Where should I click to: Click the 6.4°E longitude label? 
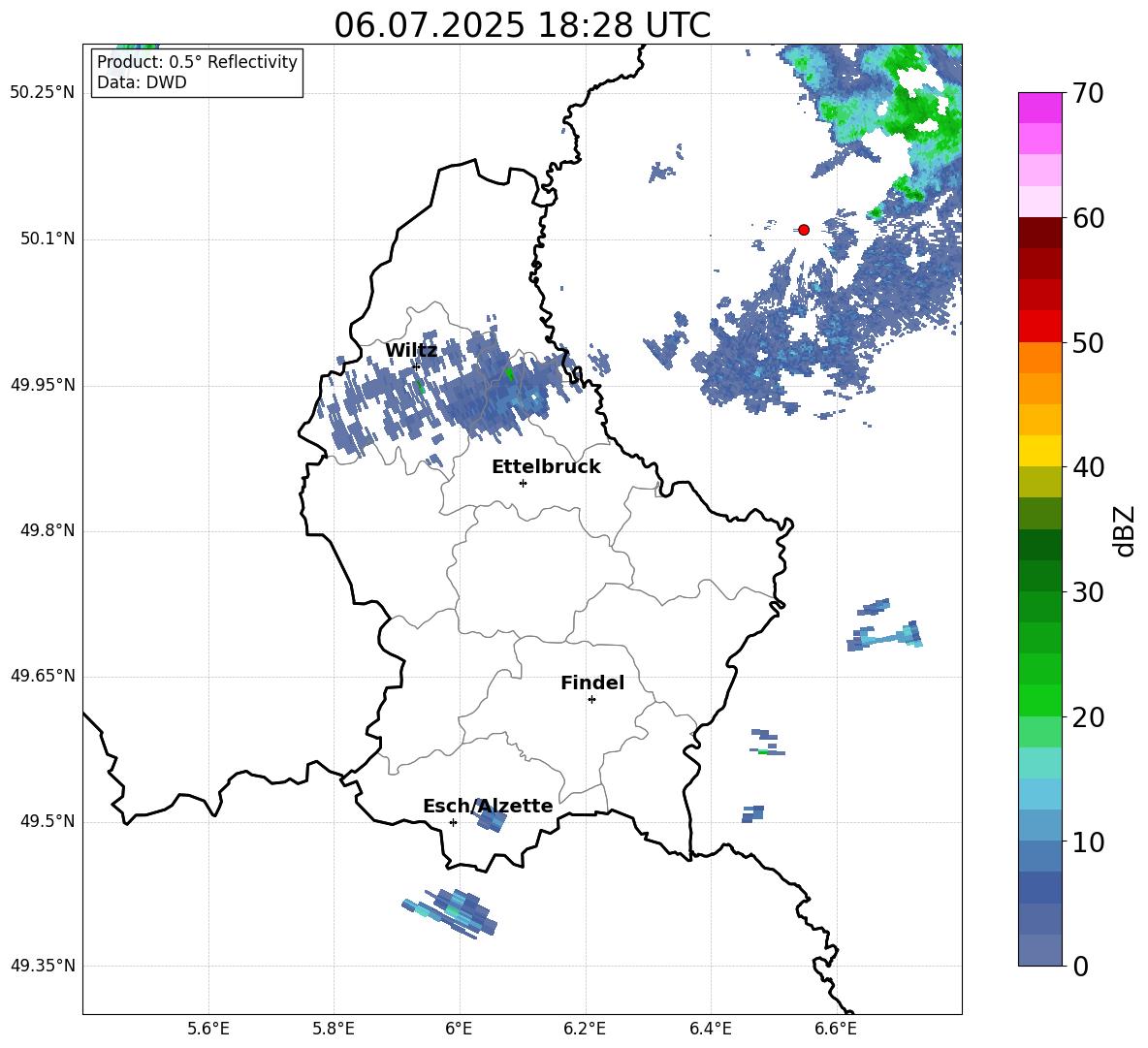point(710,1029)
